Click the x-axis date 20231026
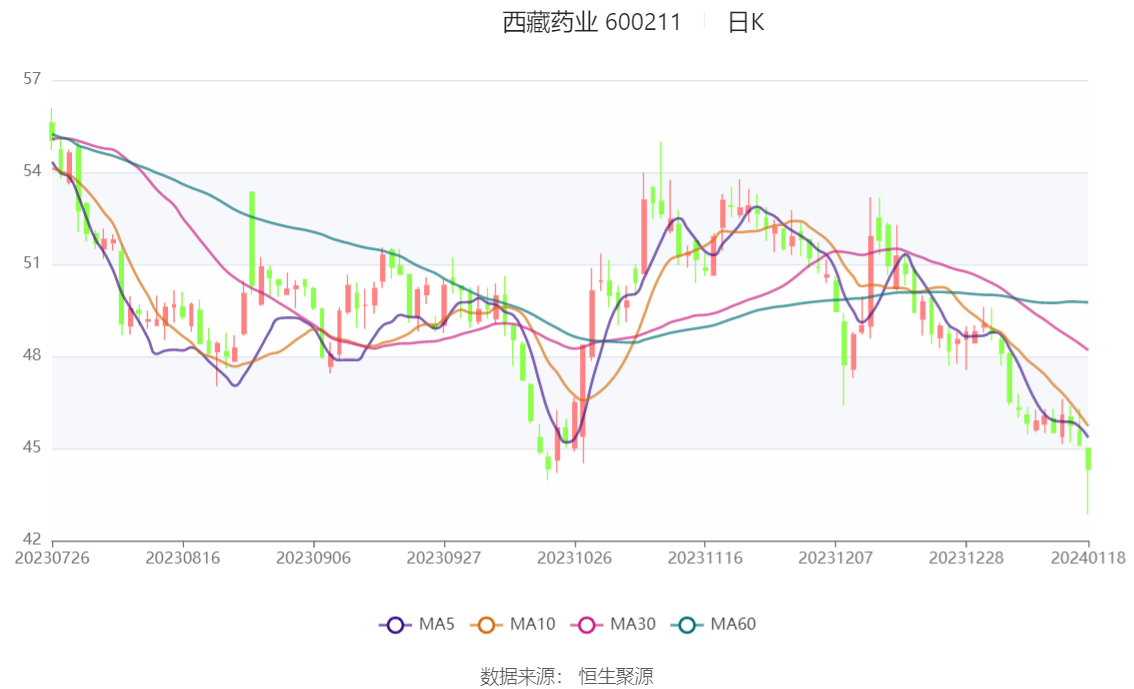 574,558
